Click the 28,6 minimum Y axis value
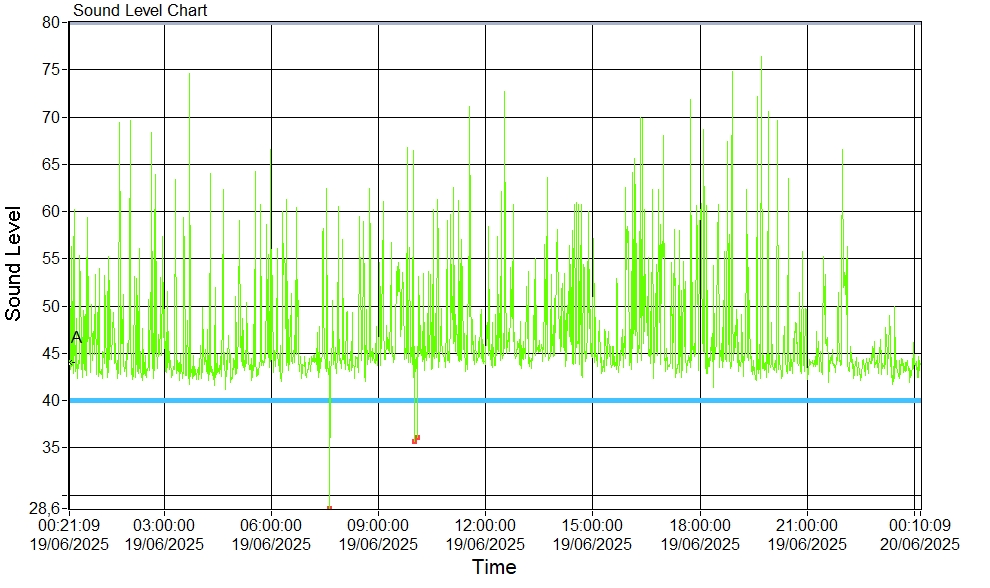 point(43,508)
